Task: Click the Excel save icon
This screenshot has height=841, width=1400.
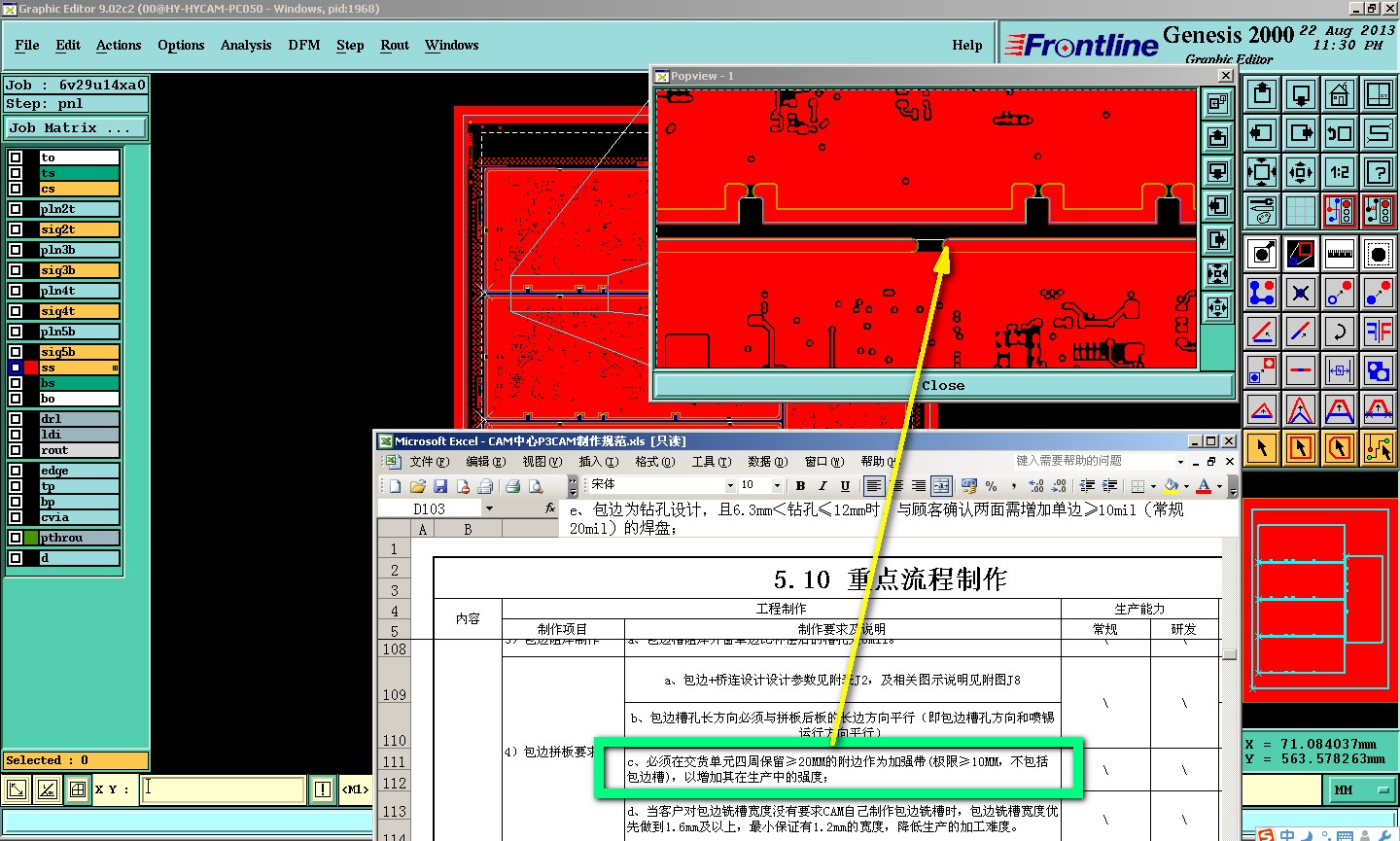Action: [x=440, y=486]
